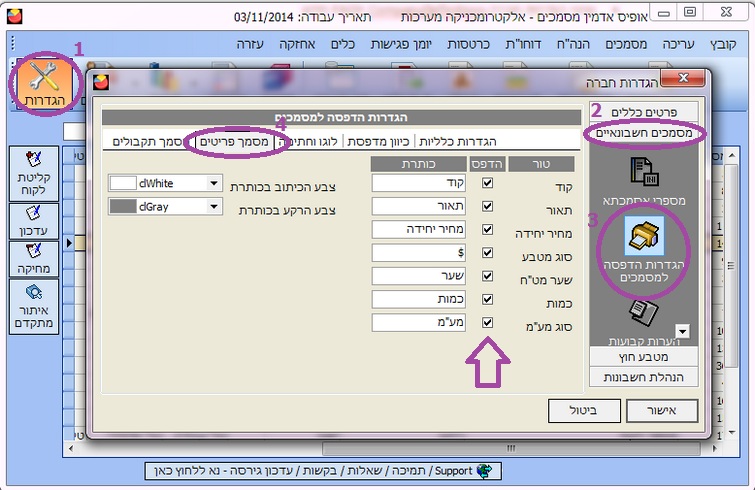Click the הגדרות settings toolbar icon
Viewport: 755px width, 490px height.
pos(40,83)
